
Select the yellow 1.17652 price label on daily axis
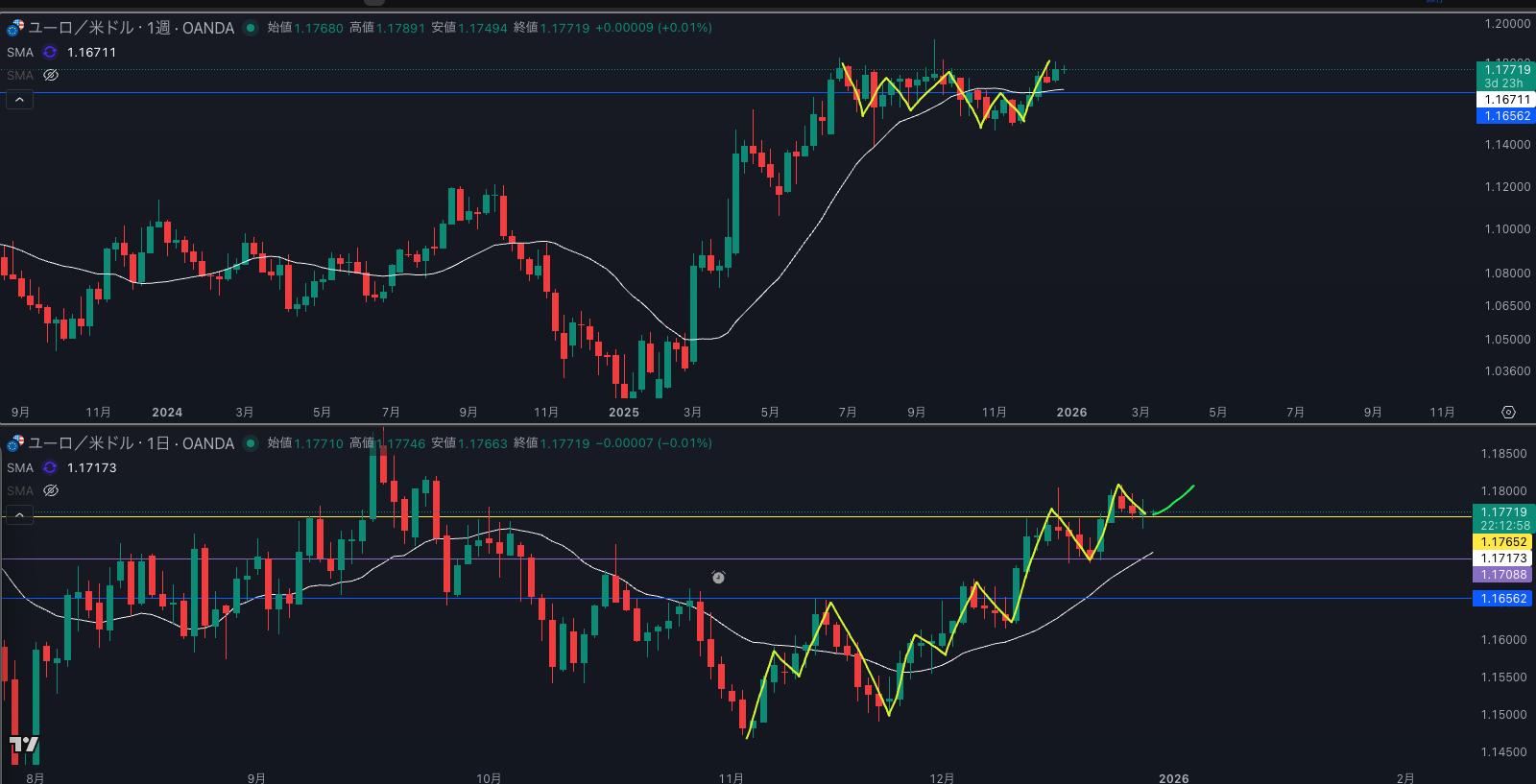pyautogui.click(x=1503, y=542)
